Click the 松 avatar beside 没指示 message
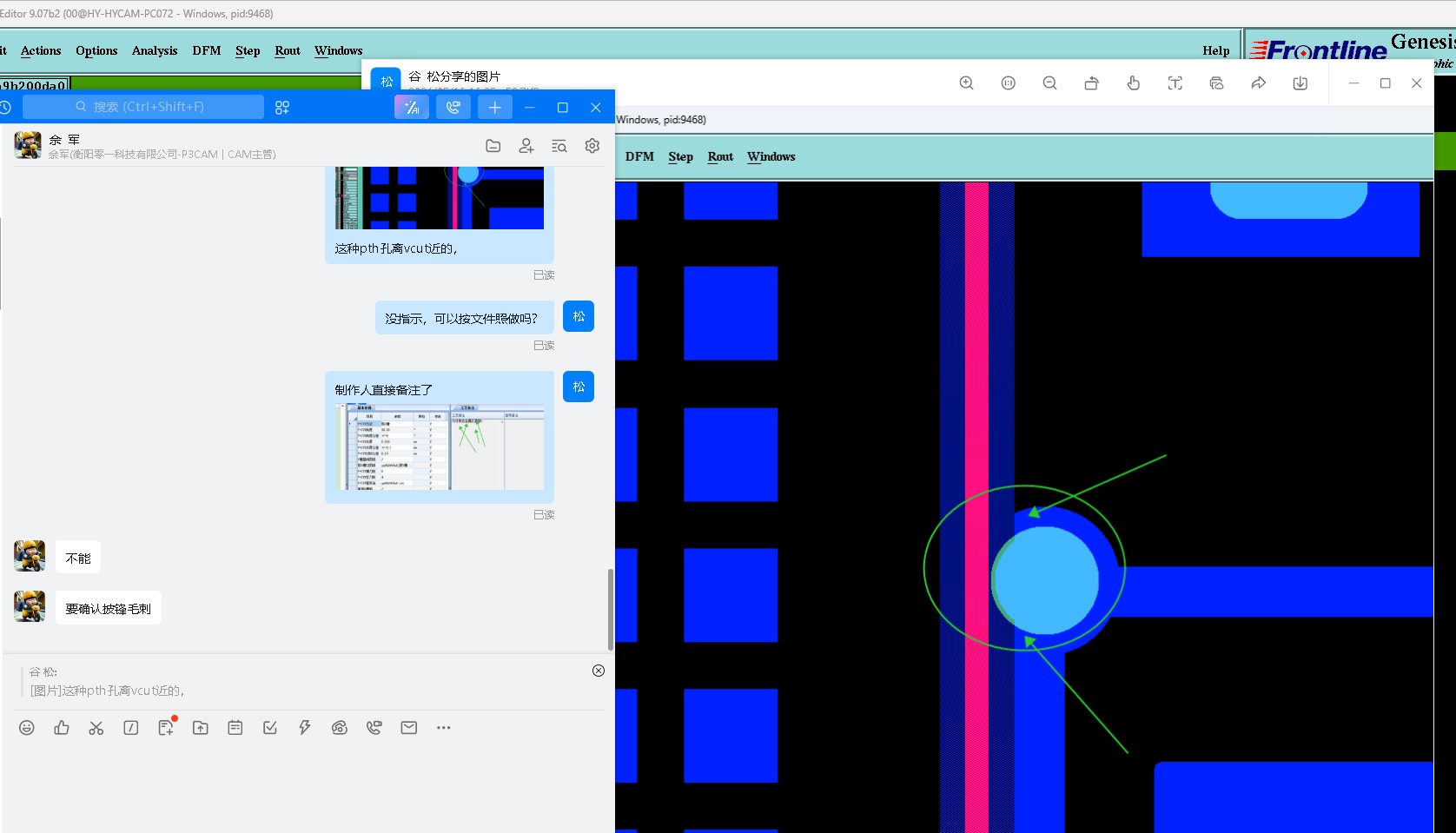 pyautogui.click(x=579, y=316)
